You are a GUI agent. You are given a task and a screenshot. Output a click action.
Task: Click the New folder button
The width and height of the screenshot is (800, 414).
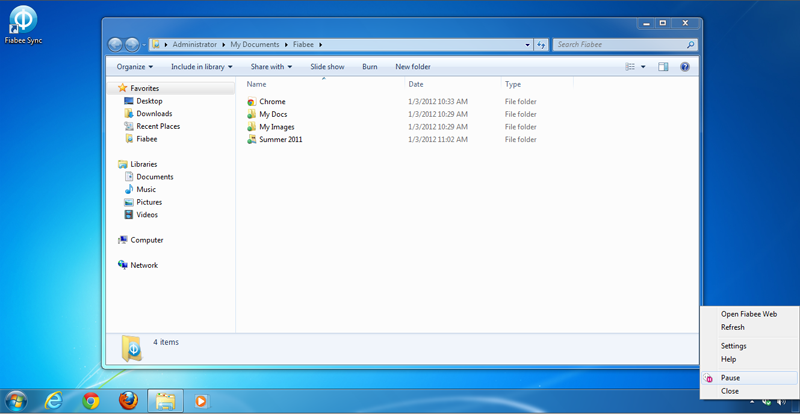click(413, 67)
